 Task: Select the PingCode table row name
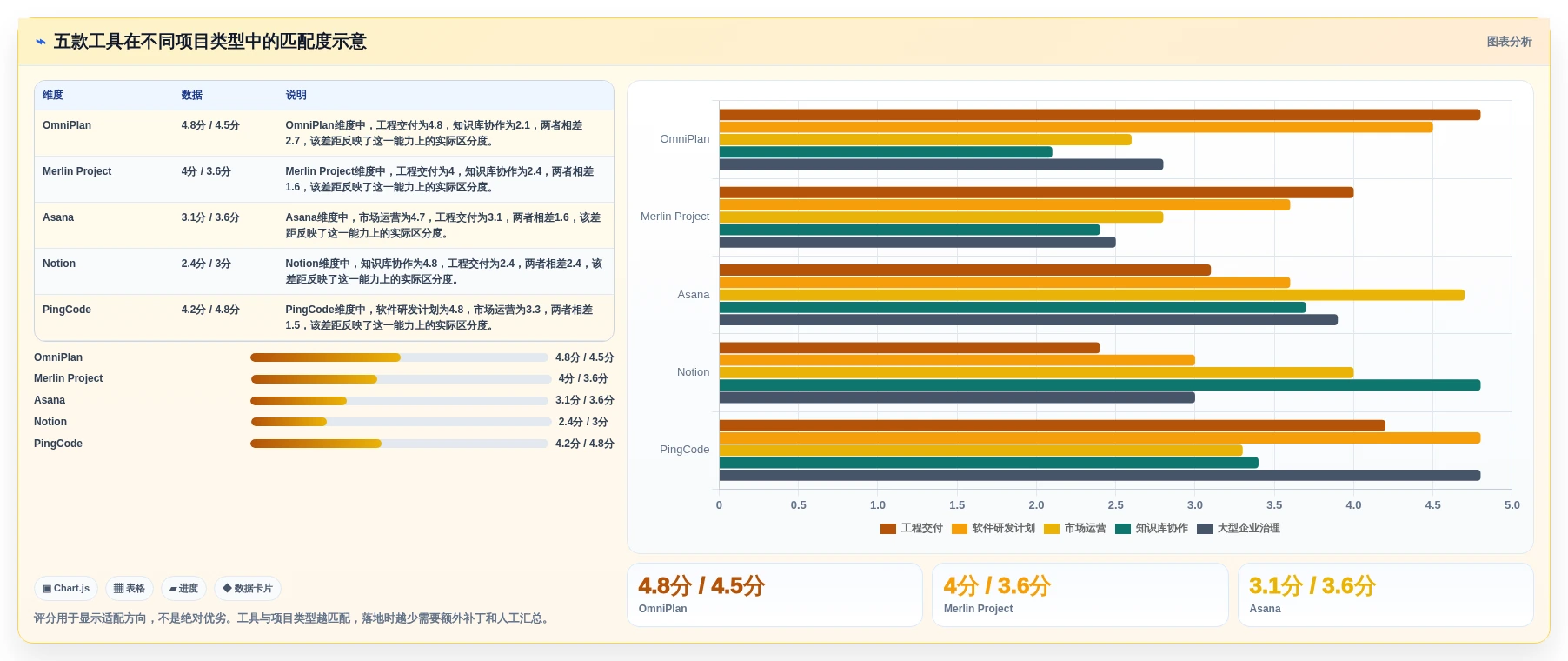coord(67,310)
